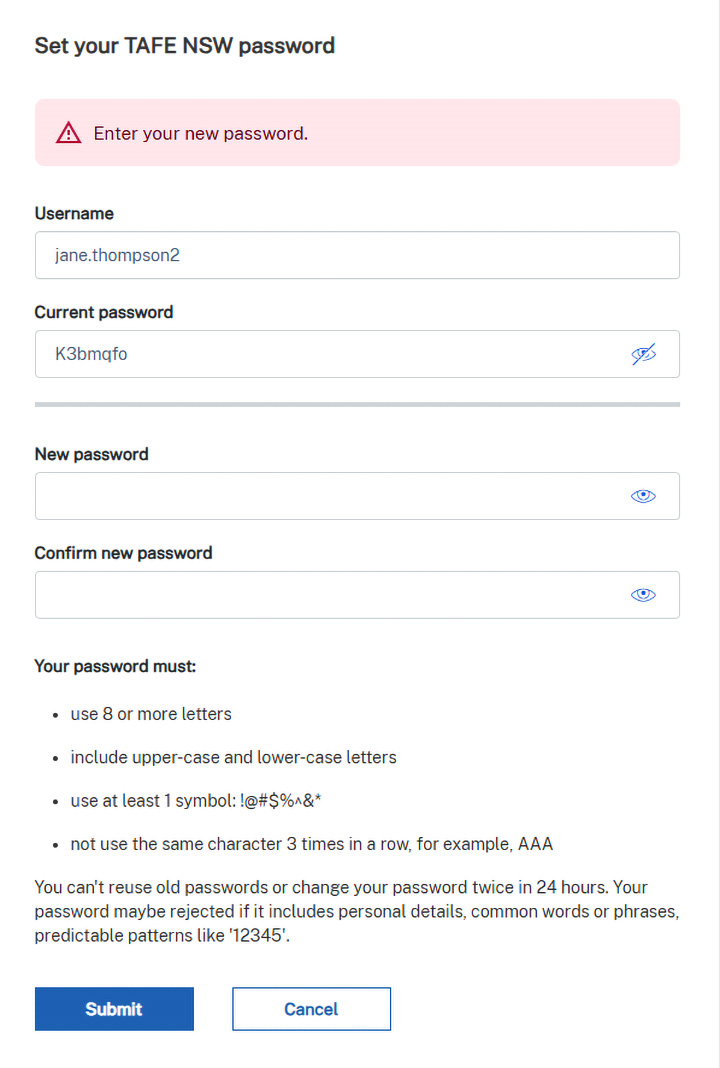Viewport: 720px width, 1068px height.
Task: Click the Username label
Action: point(74,213)
